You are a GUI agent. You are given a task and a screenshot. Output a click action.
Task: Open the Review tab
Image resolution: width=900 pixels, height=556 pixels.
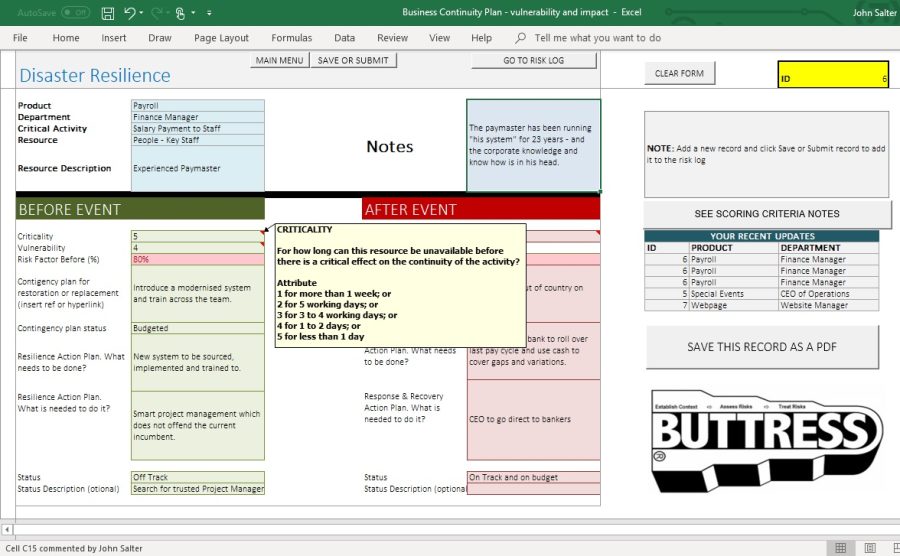coord(393,38)
